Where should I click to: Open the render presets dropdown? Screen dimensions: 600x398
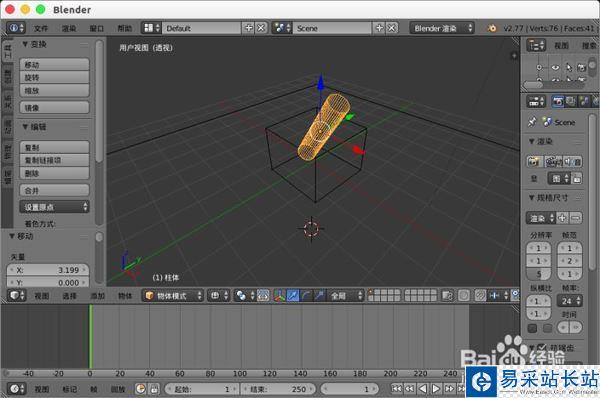(x=540, y=218)
